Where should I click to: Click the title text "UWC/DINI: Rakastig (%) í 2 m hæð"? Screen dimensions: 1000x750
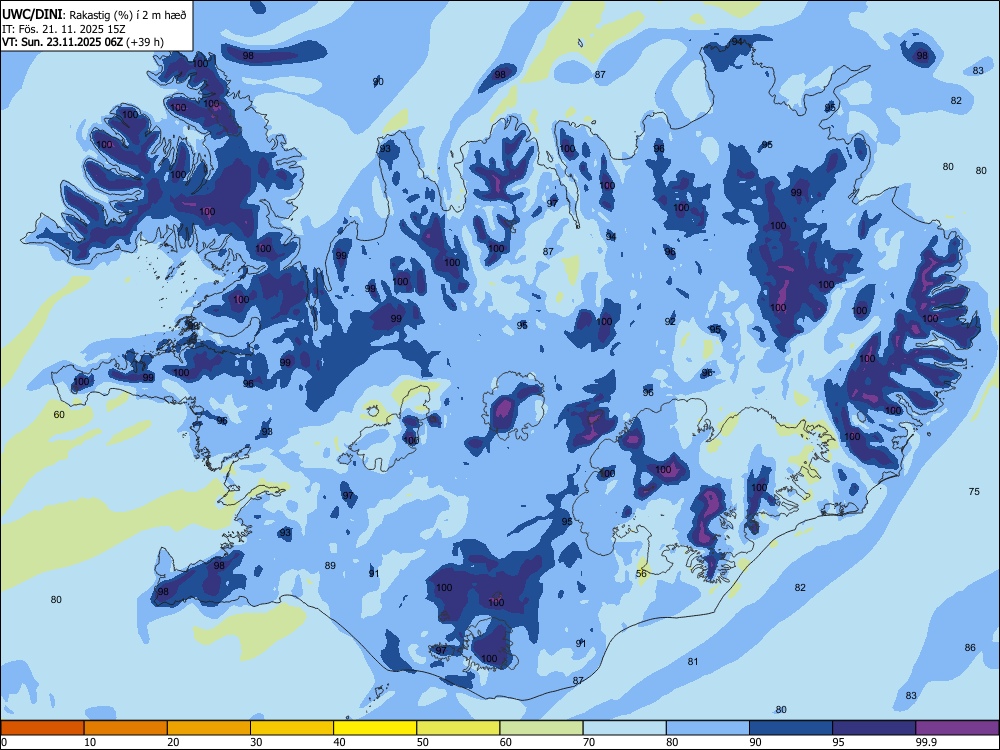94,14
